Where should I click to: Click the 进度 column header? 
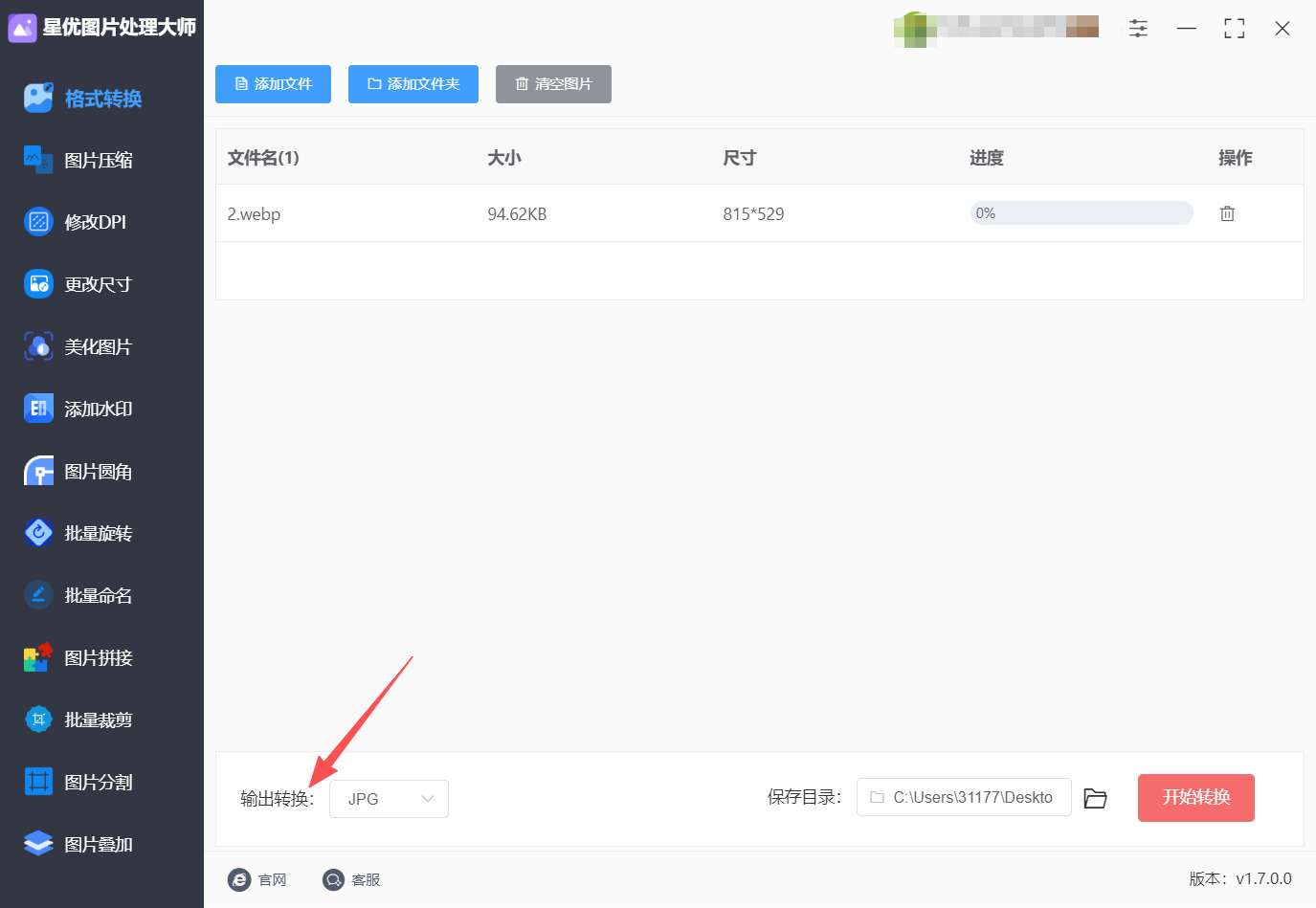987,158
